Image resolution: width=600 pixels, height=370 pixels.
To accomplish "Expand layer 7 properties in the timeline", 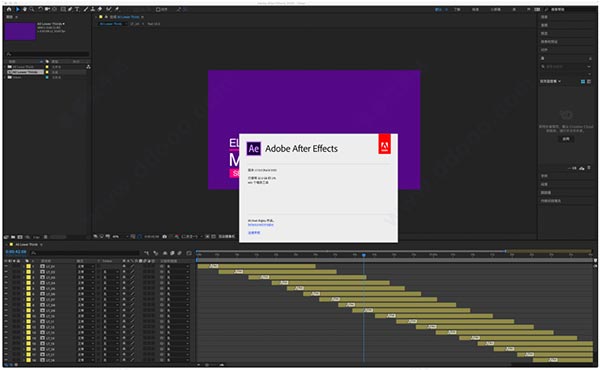I will [x=24, y=300].
